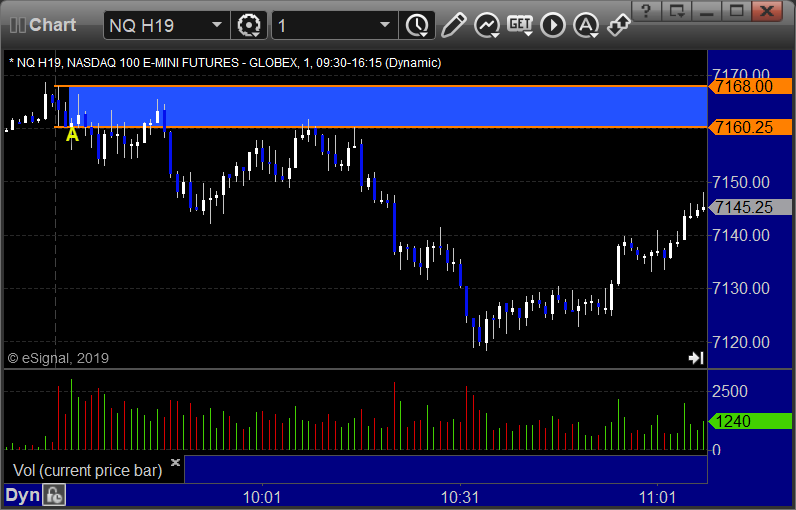Open the time template clock icon
This screenshot has width=796, height=510.
pos(417,25)
